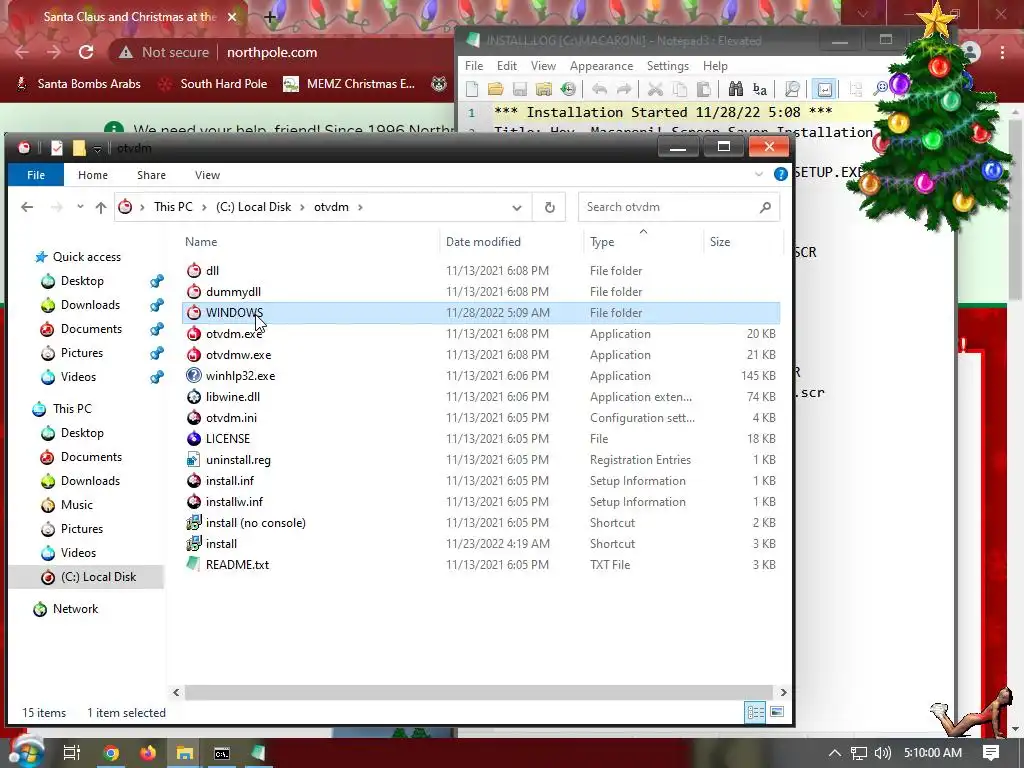Click Copy icon in Notepad3 toolbar
1024x768 pixels.
click(679, 89)
